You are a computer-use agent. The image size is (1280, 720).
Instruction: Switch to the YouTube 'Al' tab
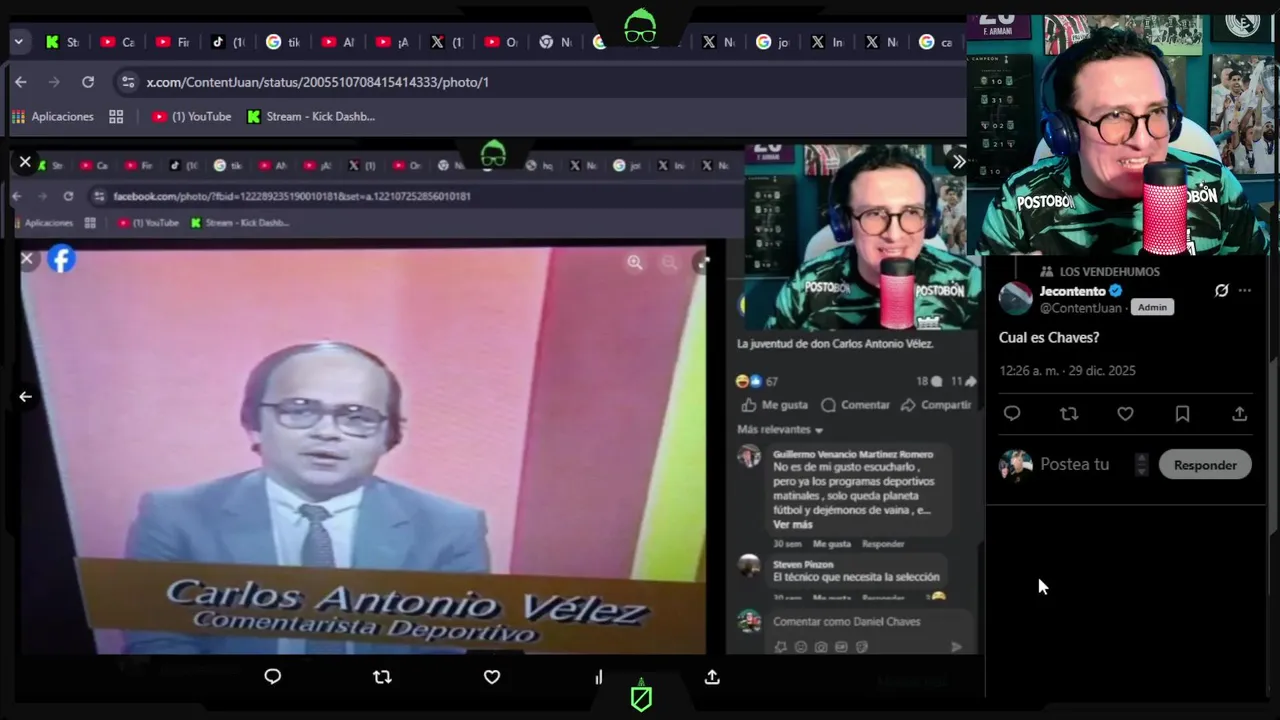coord(337,42)
